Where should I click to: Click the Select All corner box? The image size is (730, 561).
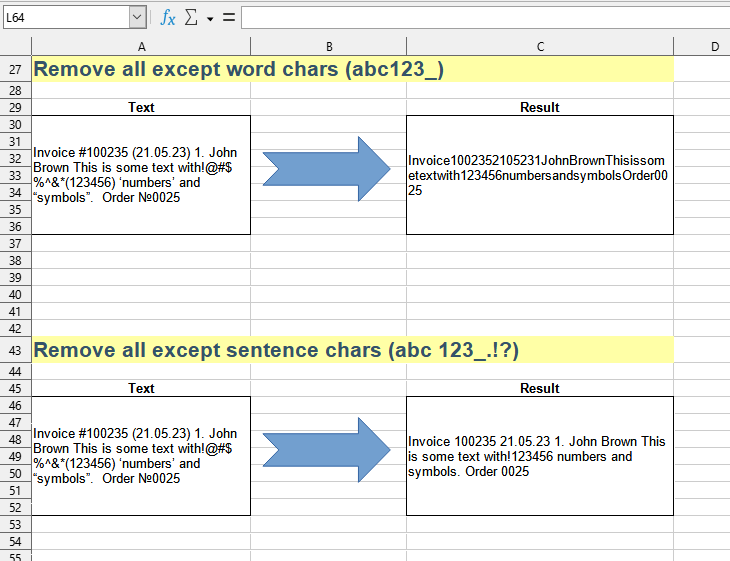pos(15,46)
